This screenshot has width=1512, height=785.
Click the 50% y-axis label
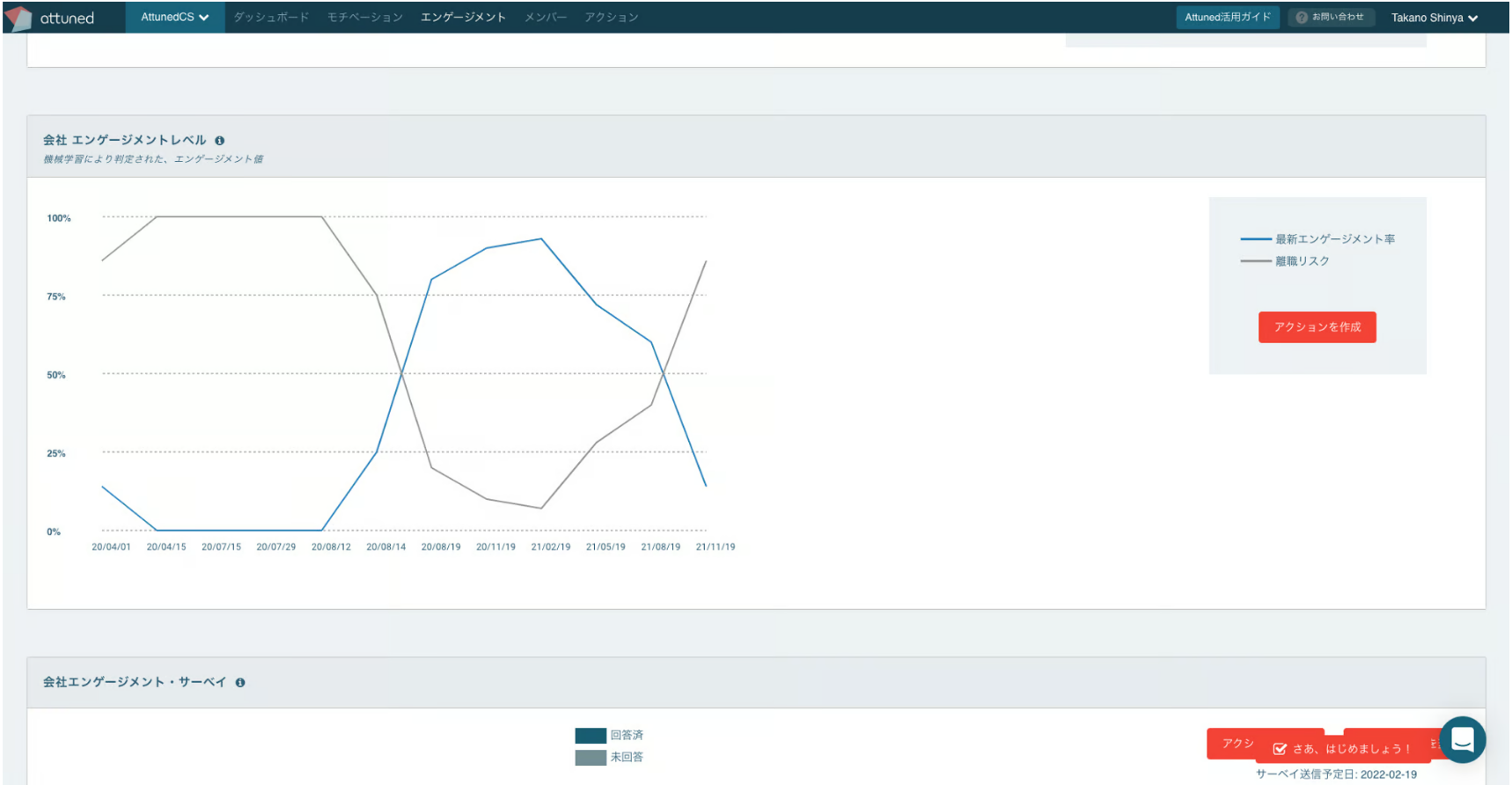[56, 376]
